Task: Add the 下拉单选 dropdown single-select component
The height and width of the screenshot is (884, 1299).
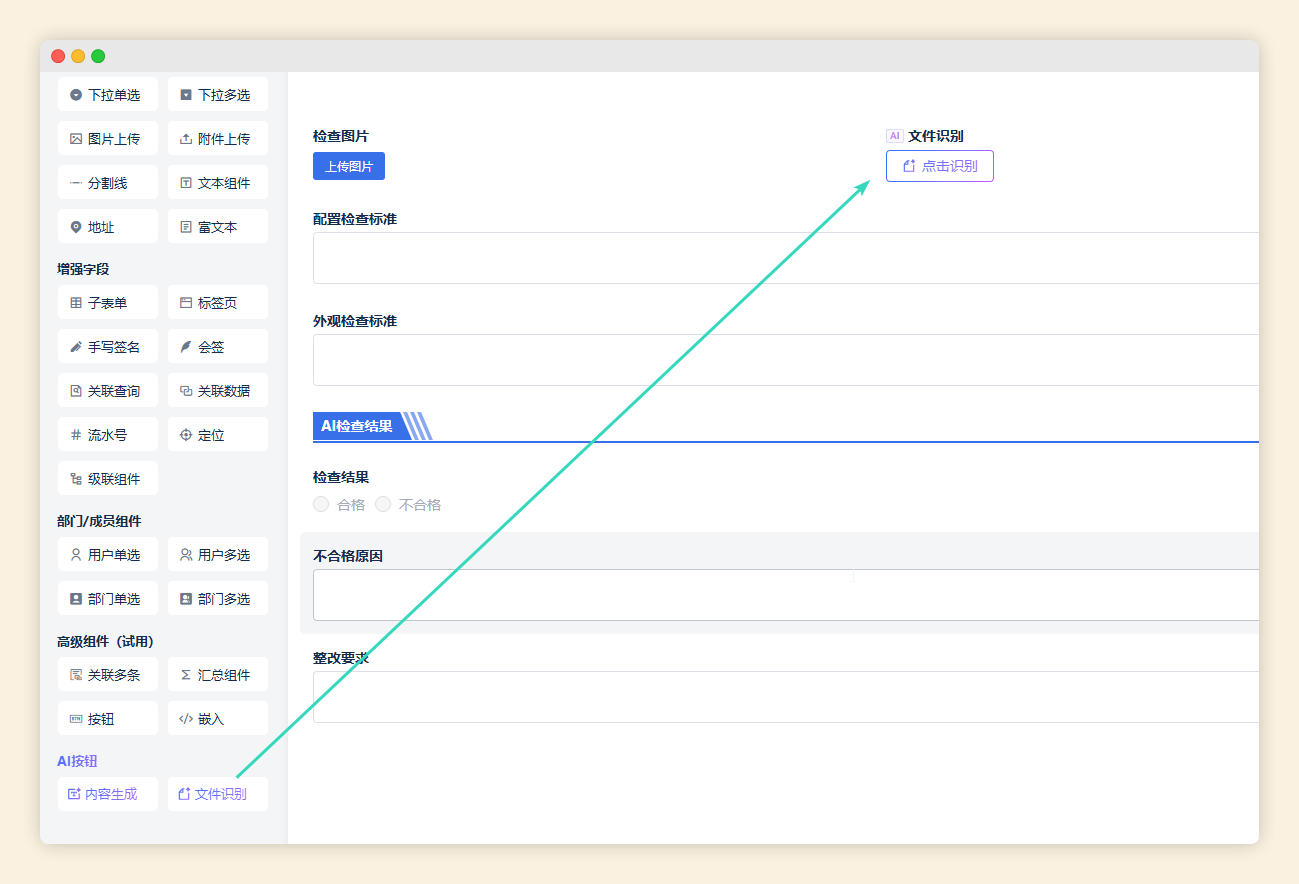Action: pos(108,95)
